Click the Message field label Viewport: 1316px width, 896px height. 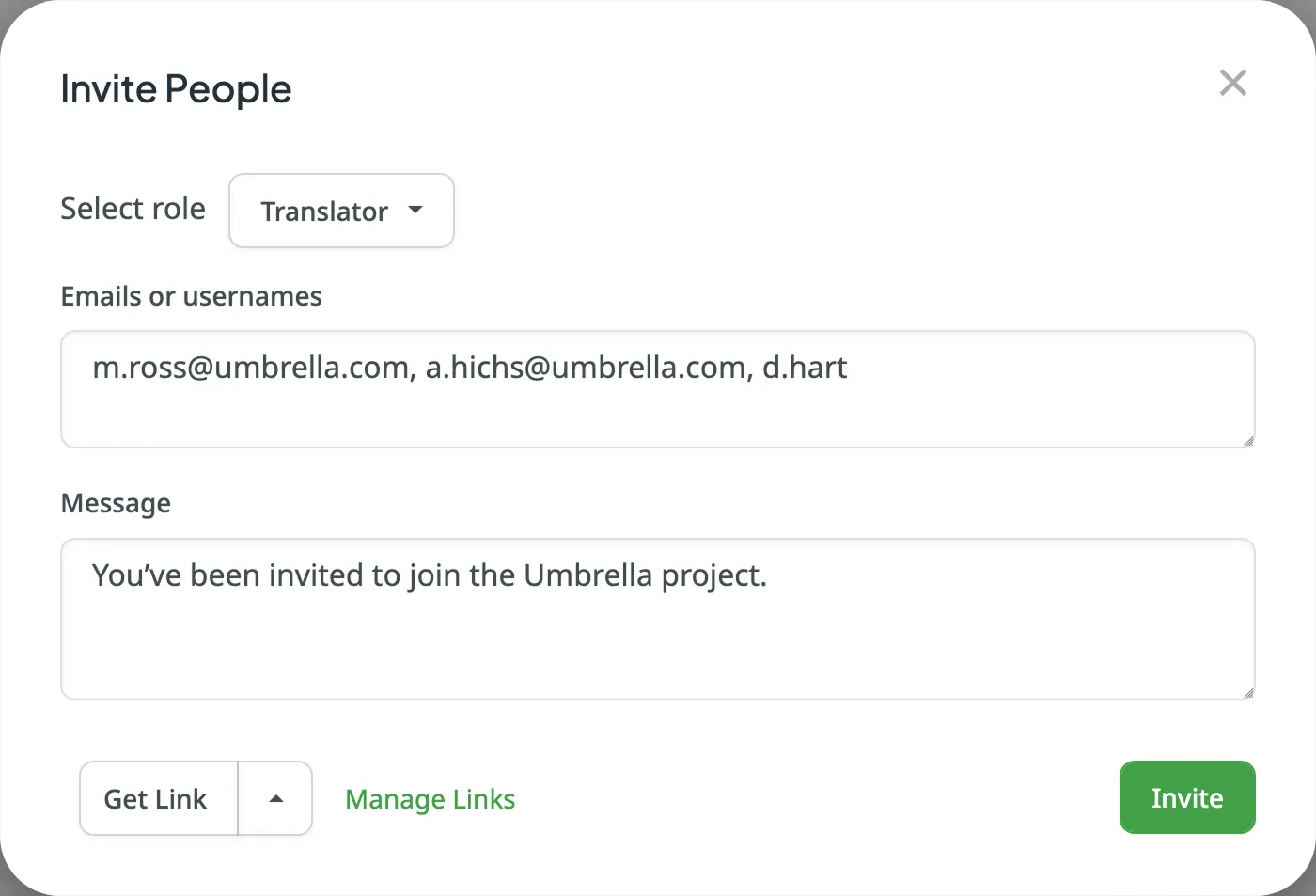pos(116,503)
